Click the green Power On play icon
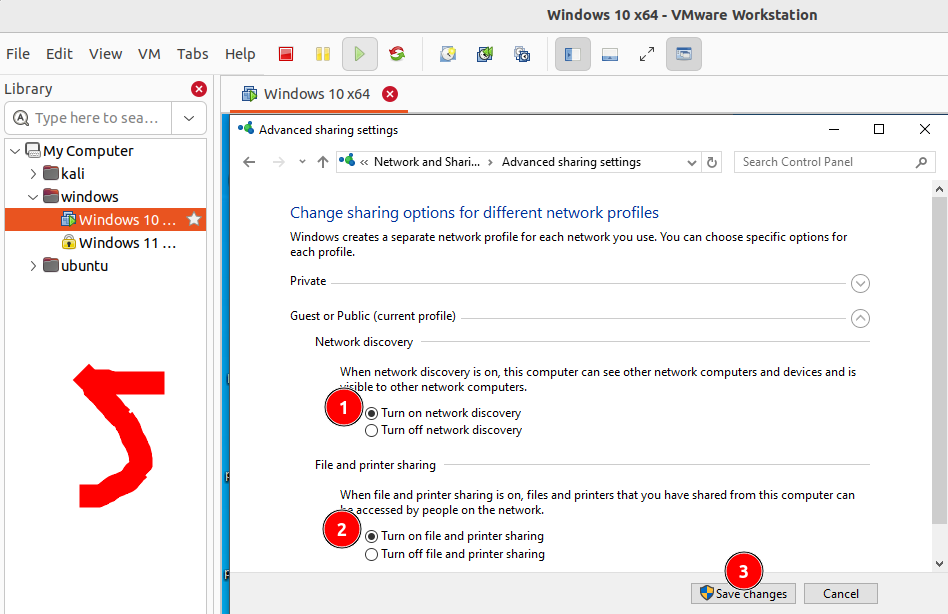Screen dimensions: 948x614 [x=360, y=54]
